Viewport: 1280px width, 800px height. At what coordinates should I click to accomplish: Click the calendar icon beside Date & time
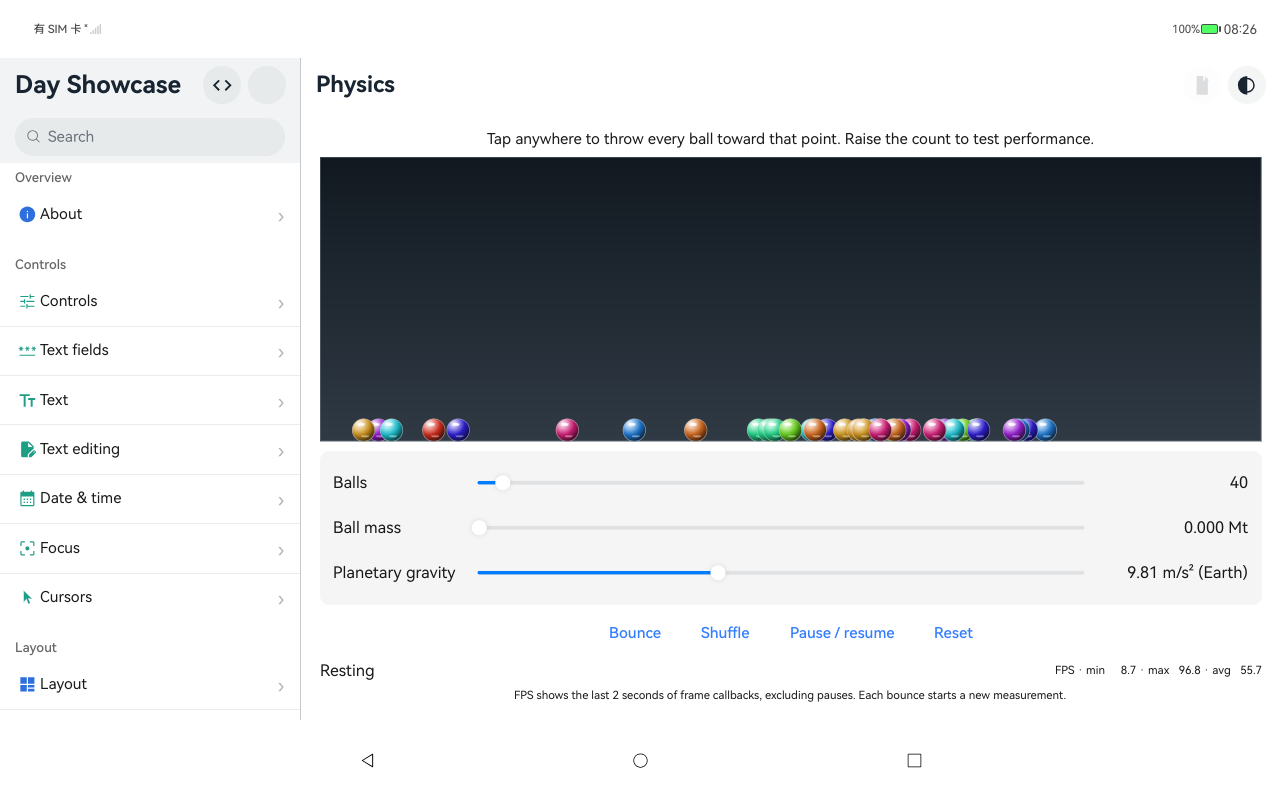[27, 498]
